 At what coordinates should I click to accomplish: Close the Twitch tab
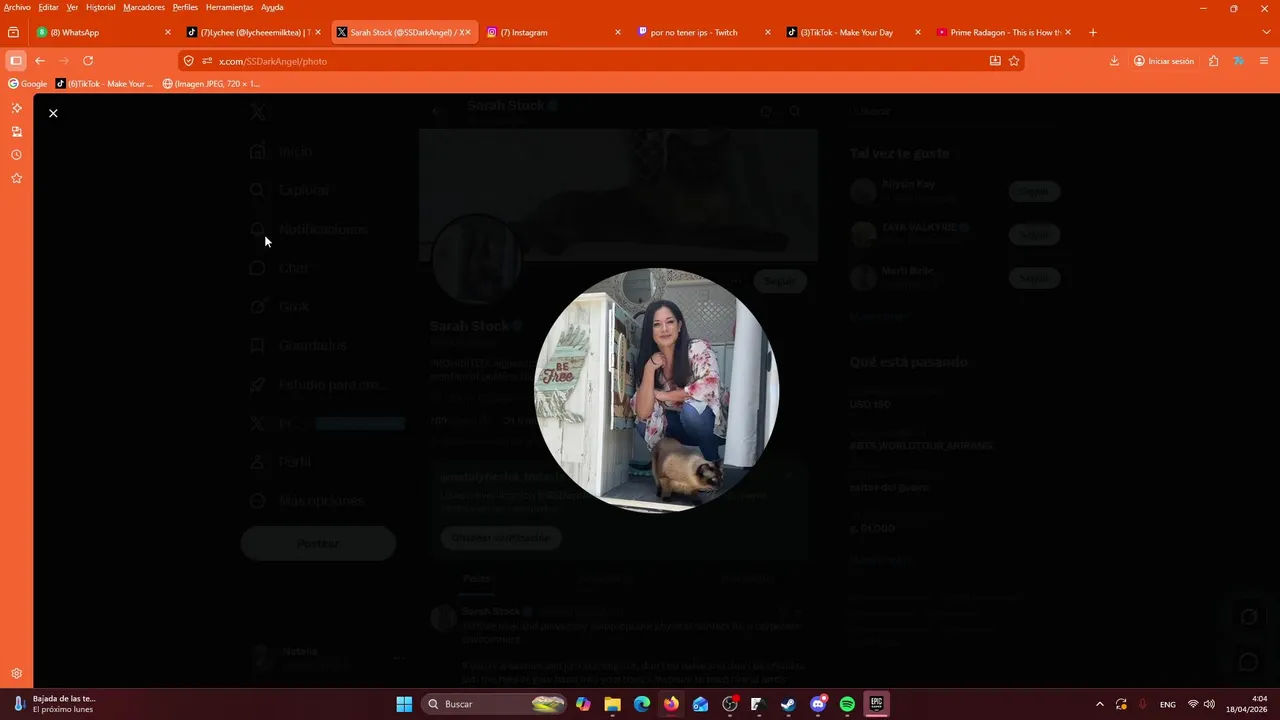[x=768, y=32]
